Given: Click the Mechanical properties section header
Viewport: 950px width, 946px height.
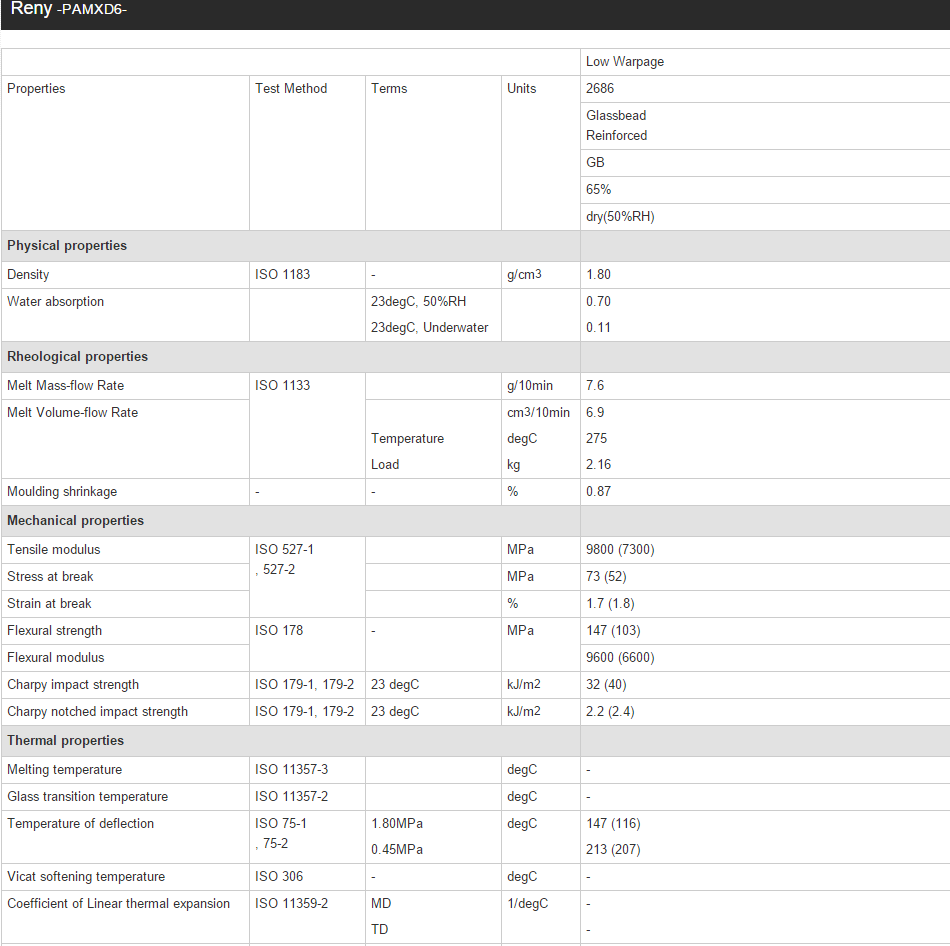Looking at the screenshot, I should pos(75,521).
